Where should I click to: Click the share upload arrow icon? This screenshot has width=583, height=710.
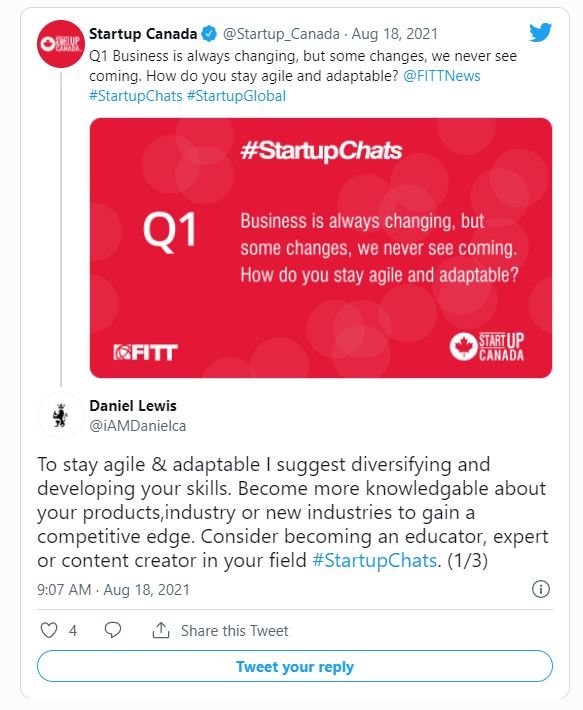161,630
